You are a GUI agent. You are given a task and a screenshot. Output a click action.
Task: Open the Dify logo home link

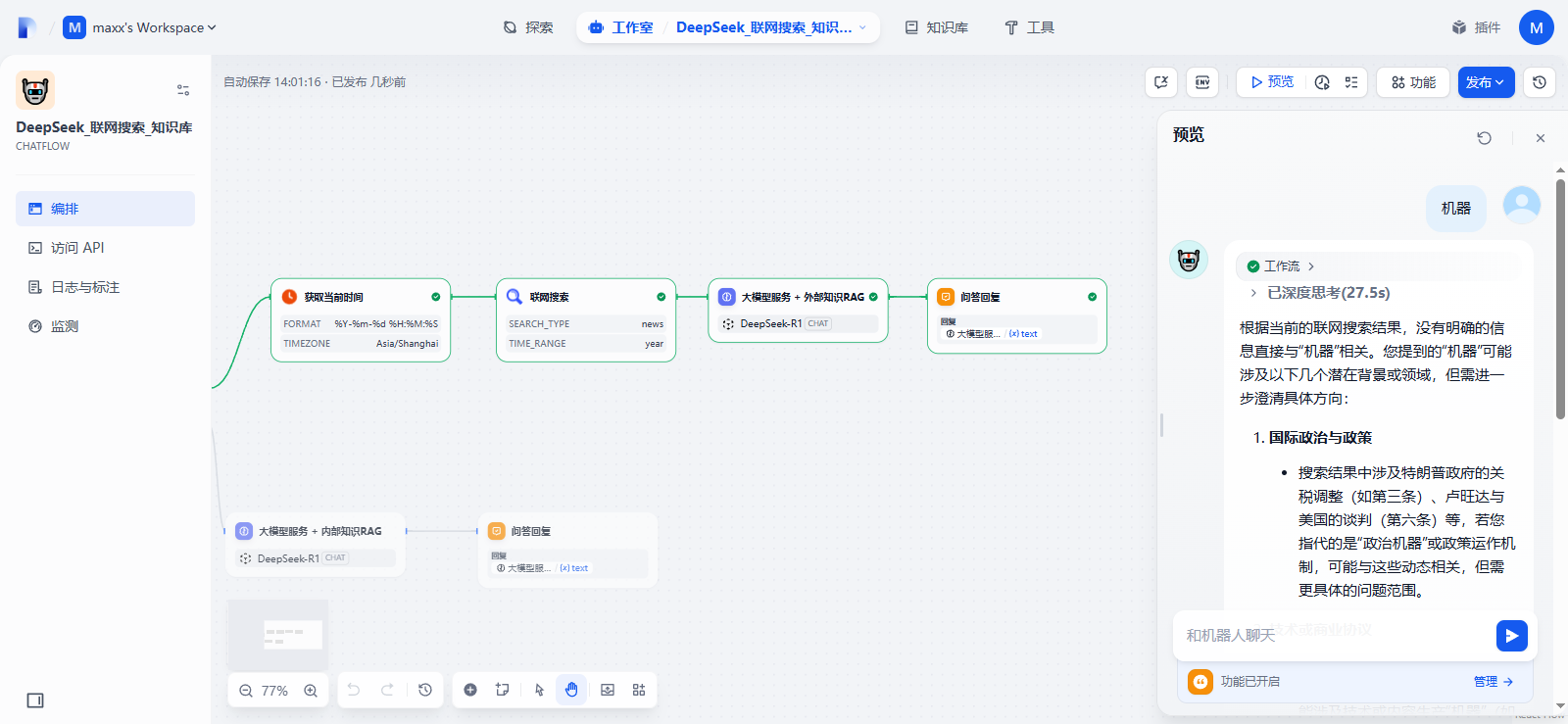(27, 27)
